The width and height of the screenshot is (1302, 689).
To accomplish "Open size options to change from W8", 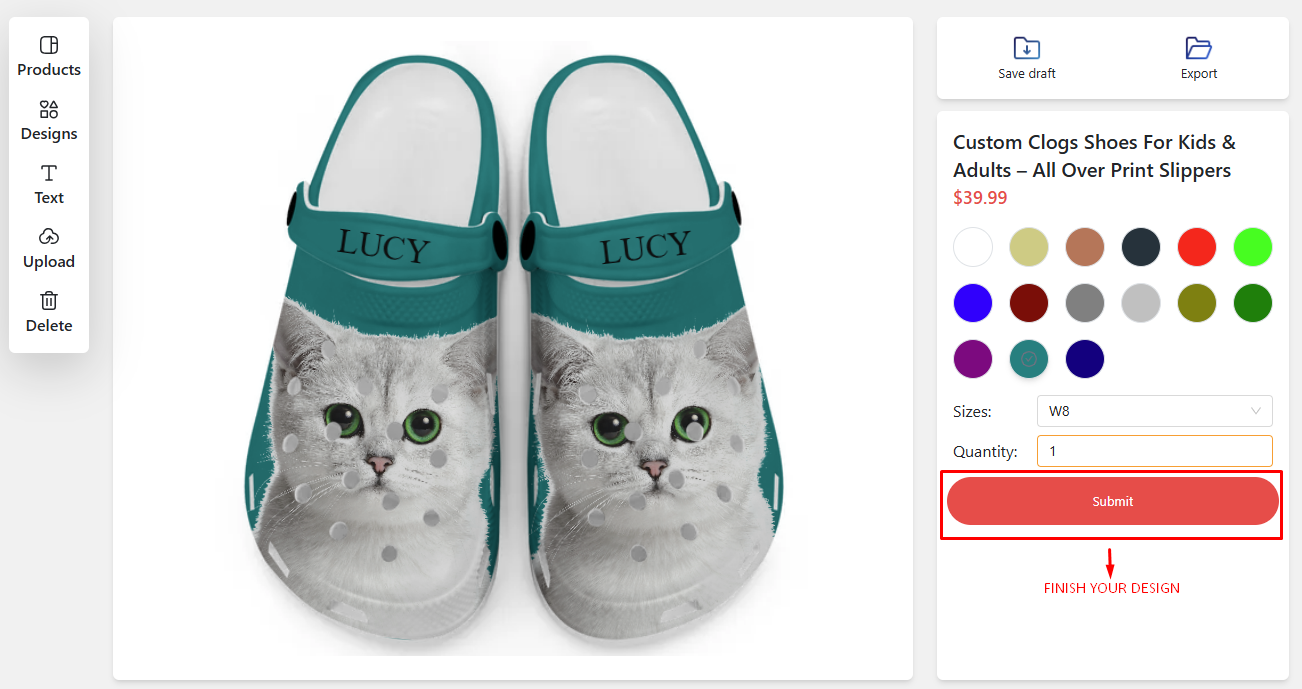I will click(1154, 411).
